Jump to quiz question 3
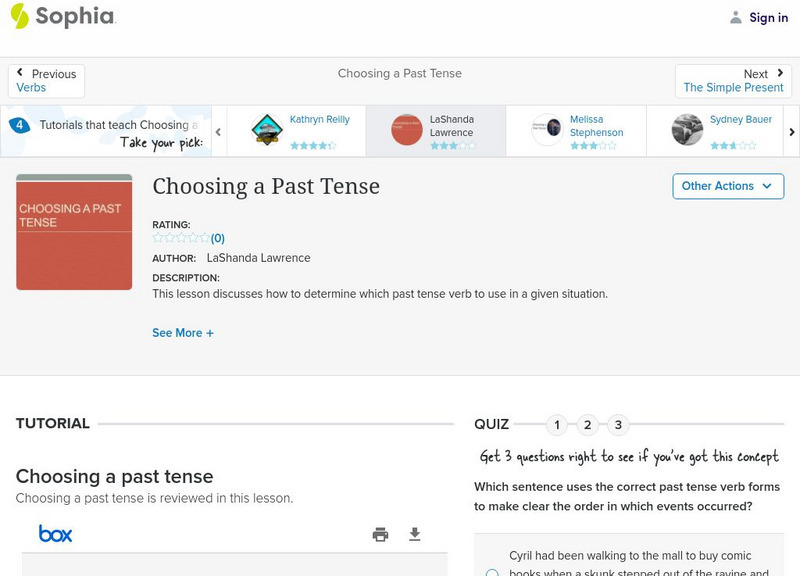The width and height of the screenshot is (800, 576). (618, 425)
